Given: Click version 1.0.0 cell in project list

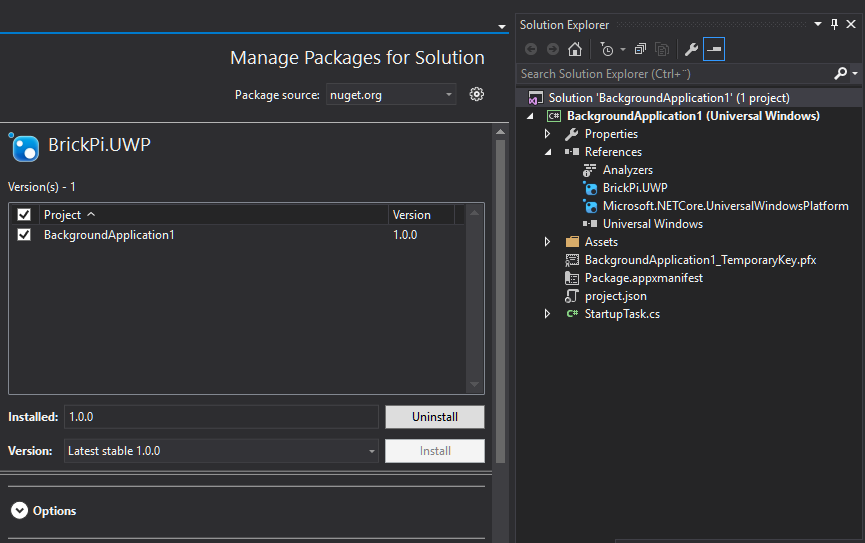Looking at the screenshot, I should (x=405, y=235).
